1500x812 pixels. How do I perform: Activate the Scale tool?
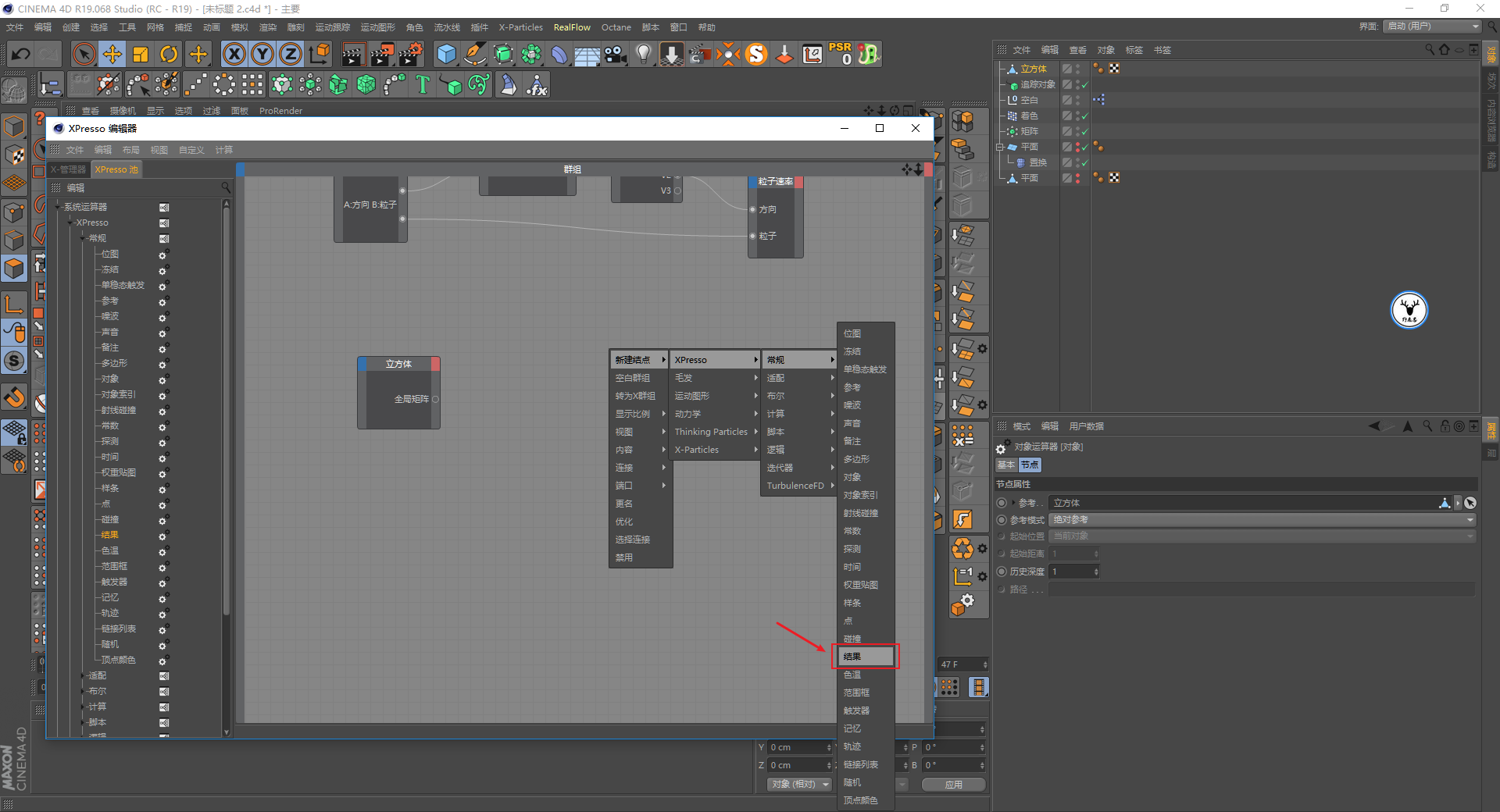pyautogui.click(x=141, y=54)
